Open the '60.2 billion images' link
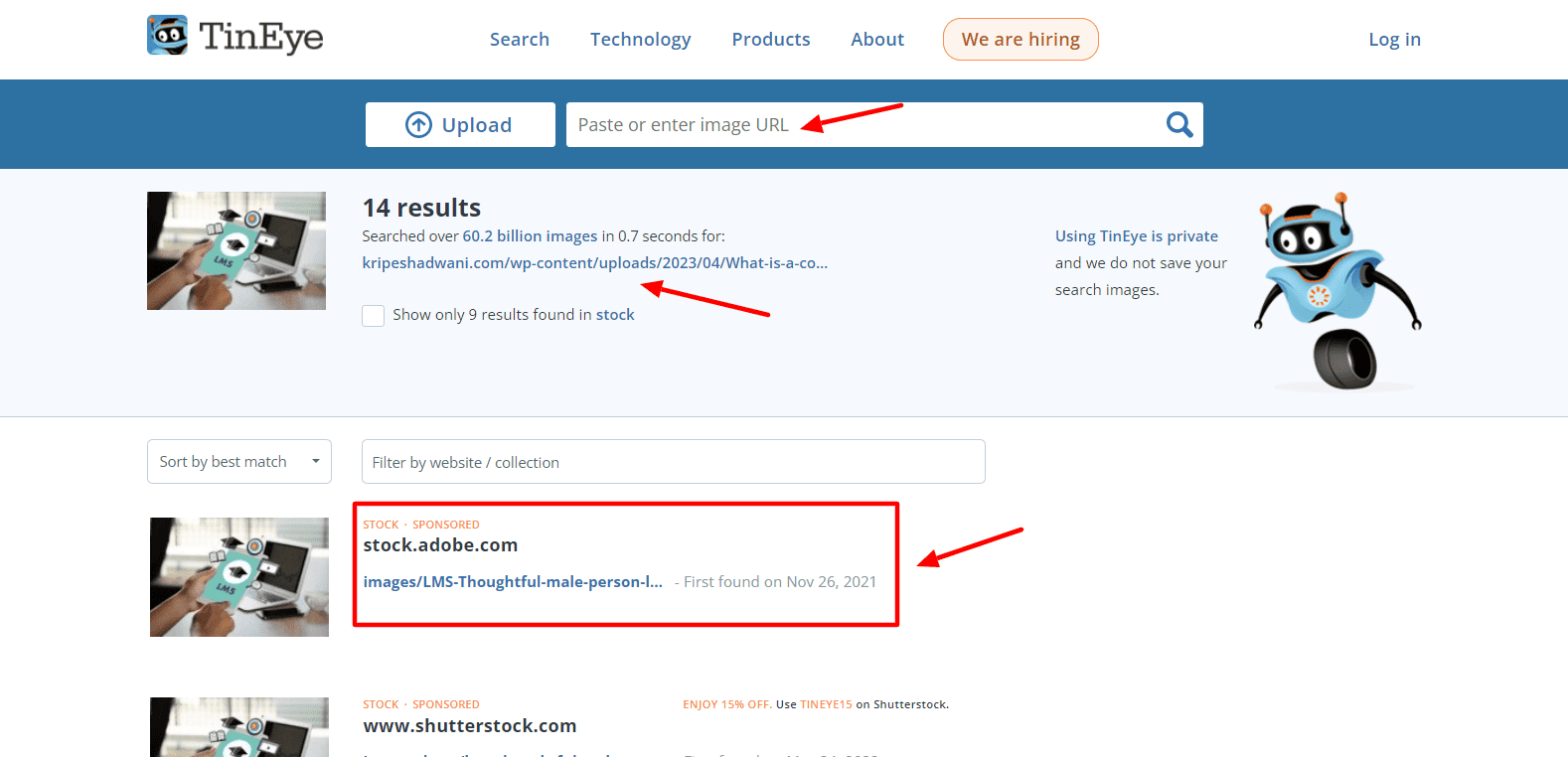Viewport: 1568px width, 757px height. pos(531,236)
